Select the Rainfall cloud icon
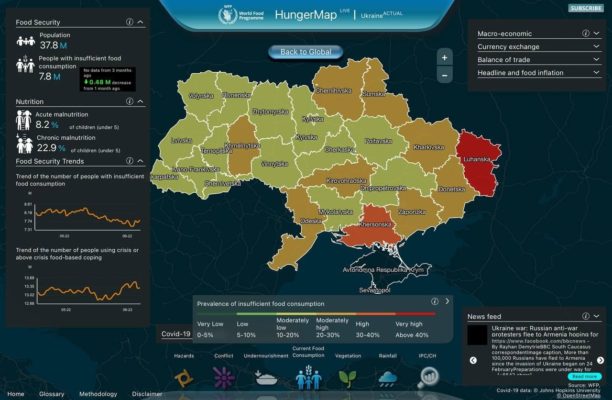Image resolution: width=612 pixels, height=400 pixels. (x=388, y=379)
